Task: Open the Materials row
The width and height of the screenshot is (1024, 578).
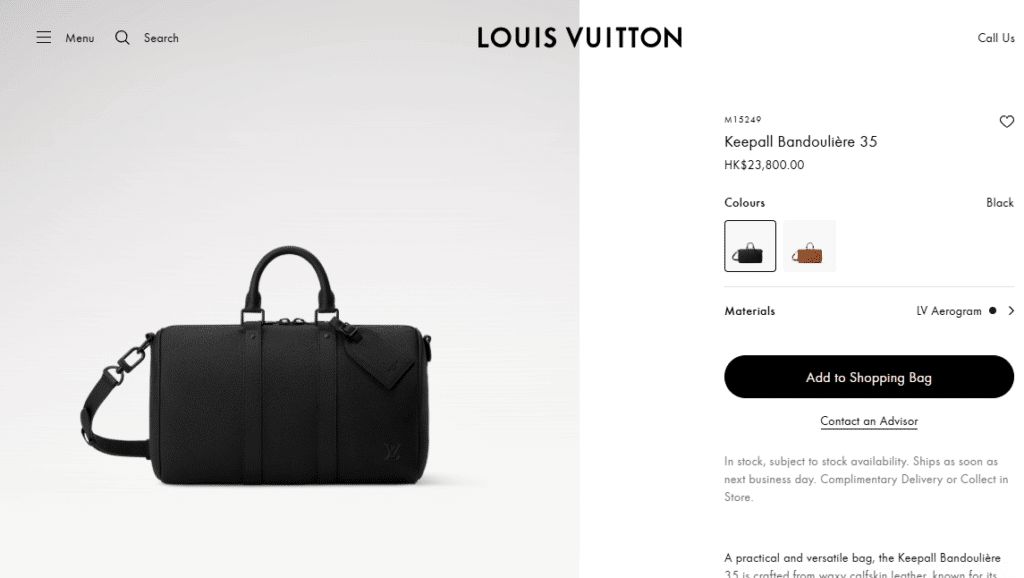Action: pos(869,311)
